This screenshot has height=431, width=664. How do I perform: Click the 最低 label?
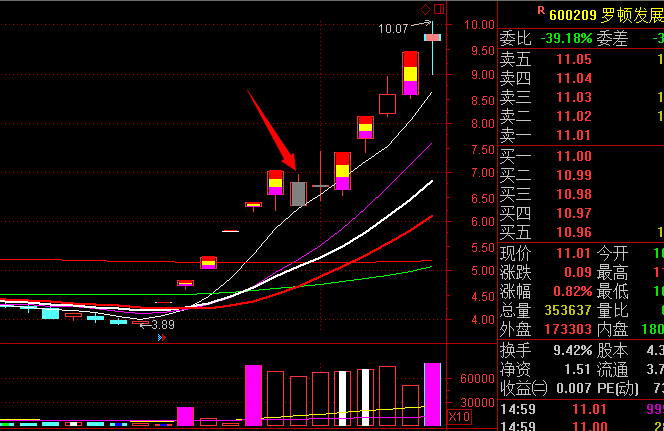point(612,291)
